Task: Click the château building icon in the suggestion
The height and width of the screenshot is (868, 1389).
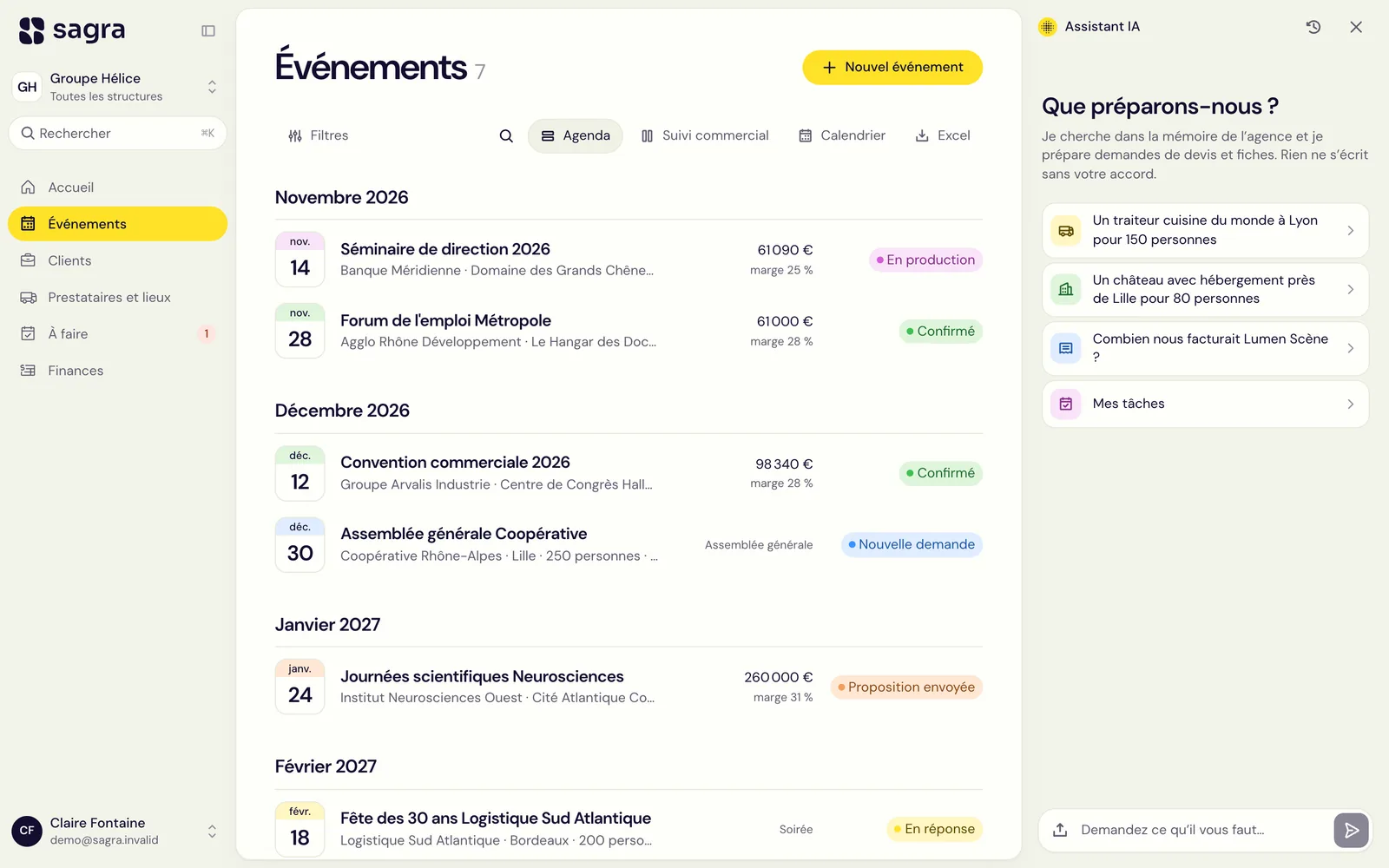Action: pos(1066,289)
